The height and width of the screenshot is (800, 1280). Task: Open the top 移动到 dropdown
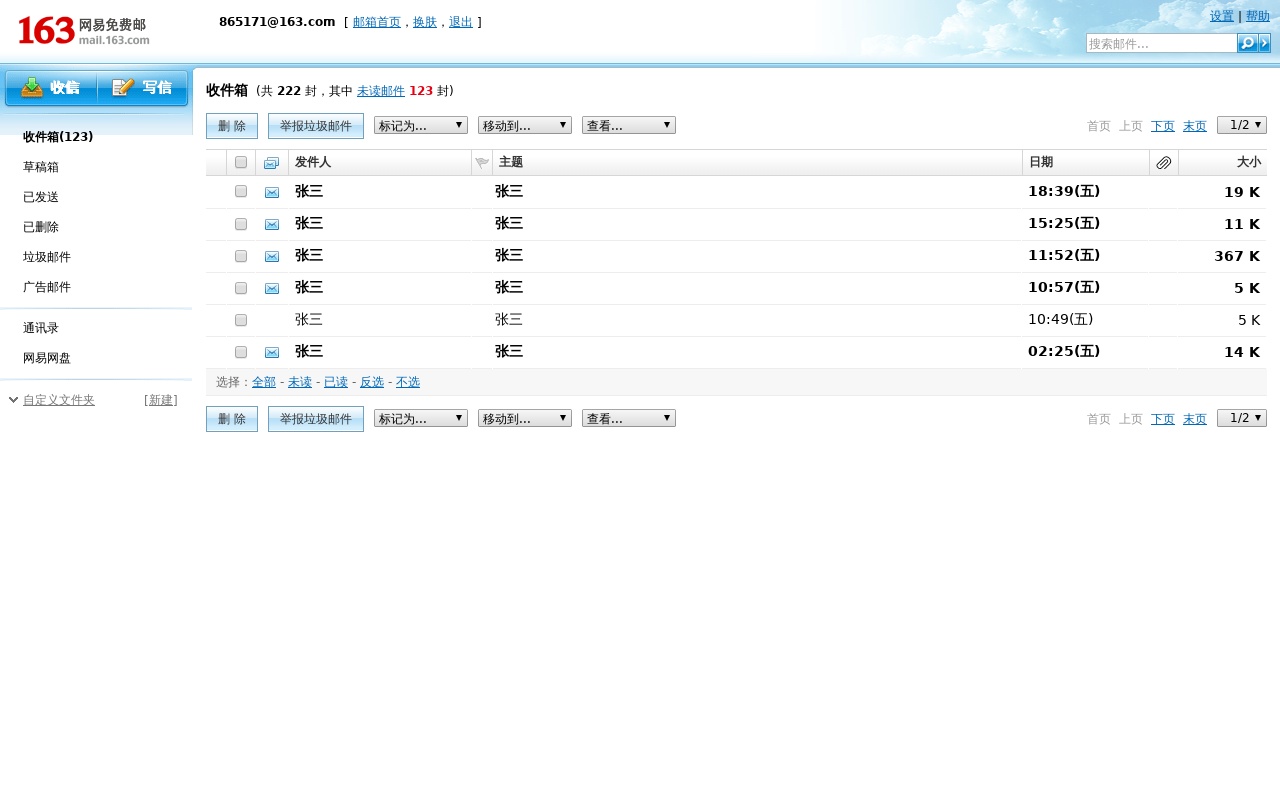click(x=525, y=125)
